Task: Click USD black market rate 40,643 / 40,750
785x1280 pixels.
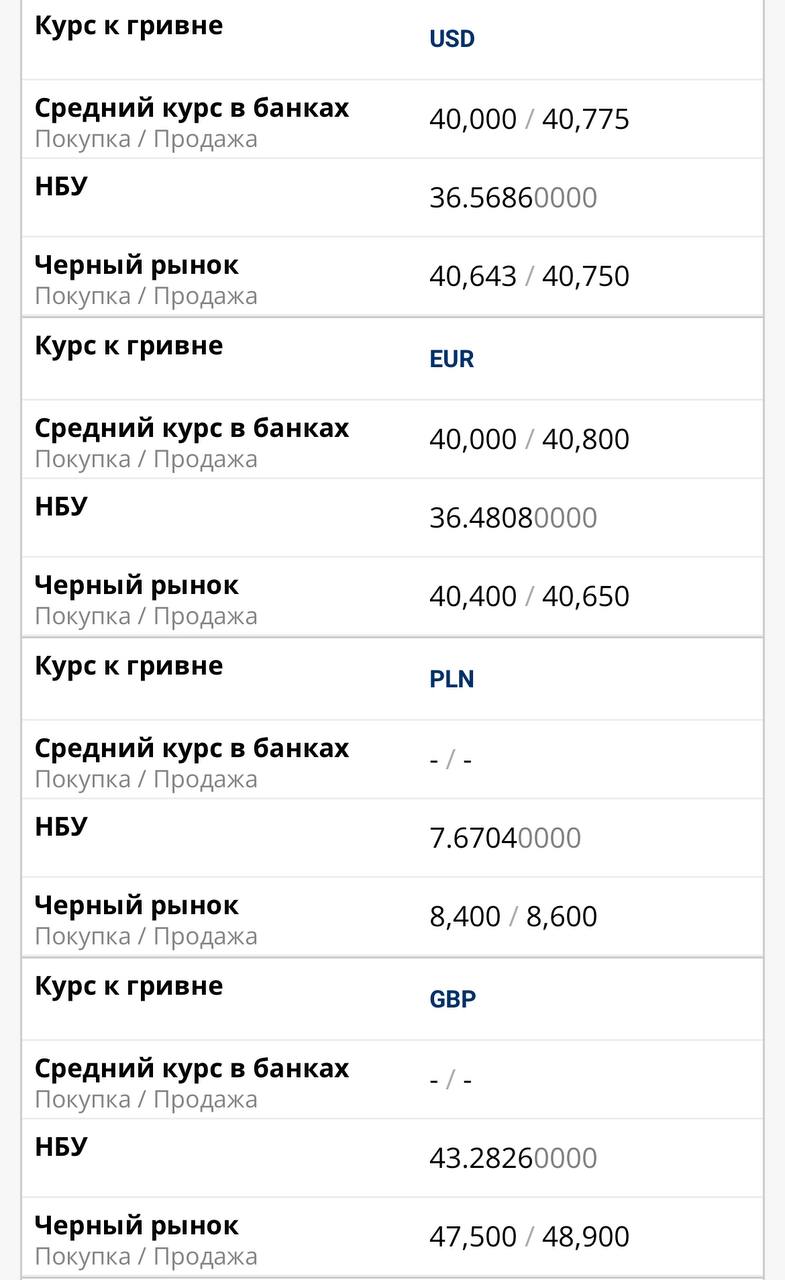Action: pyautogui.click(x=529, y=276)
